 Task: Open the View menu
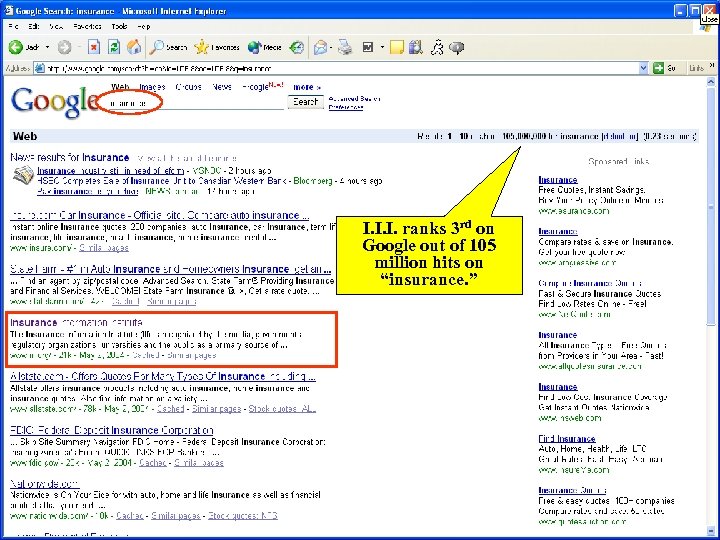56,27
